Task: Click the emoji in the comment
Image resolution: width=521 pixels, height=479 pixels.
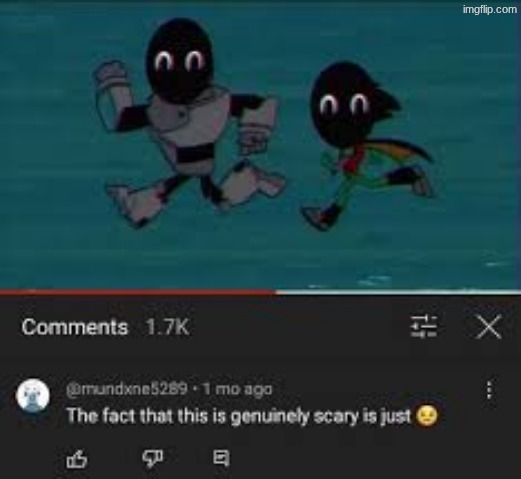Action: click(x=427, y=416)
